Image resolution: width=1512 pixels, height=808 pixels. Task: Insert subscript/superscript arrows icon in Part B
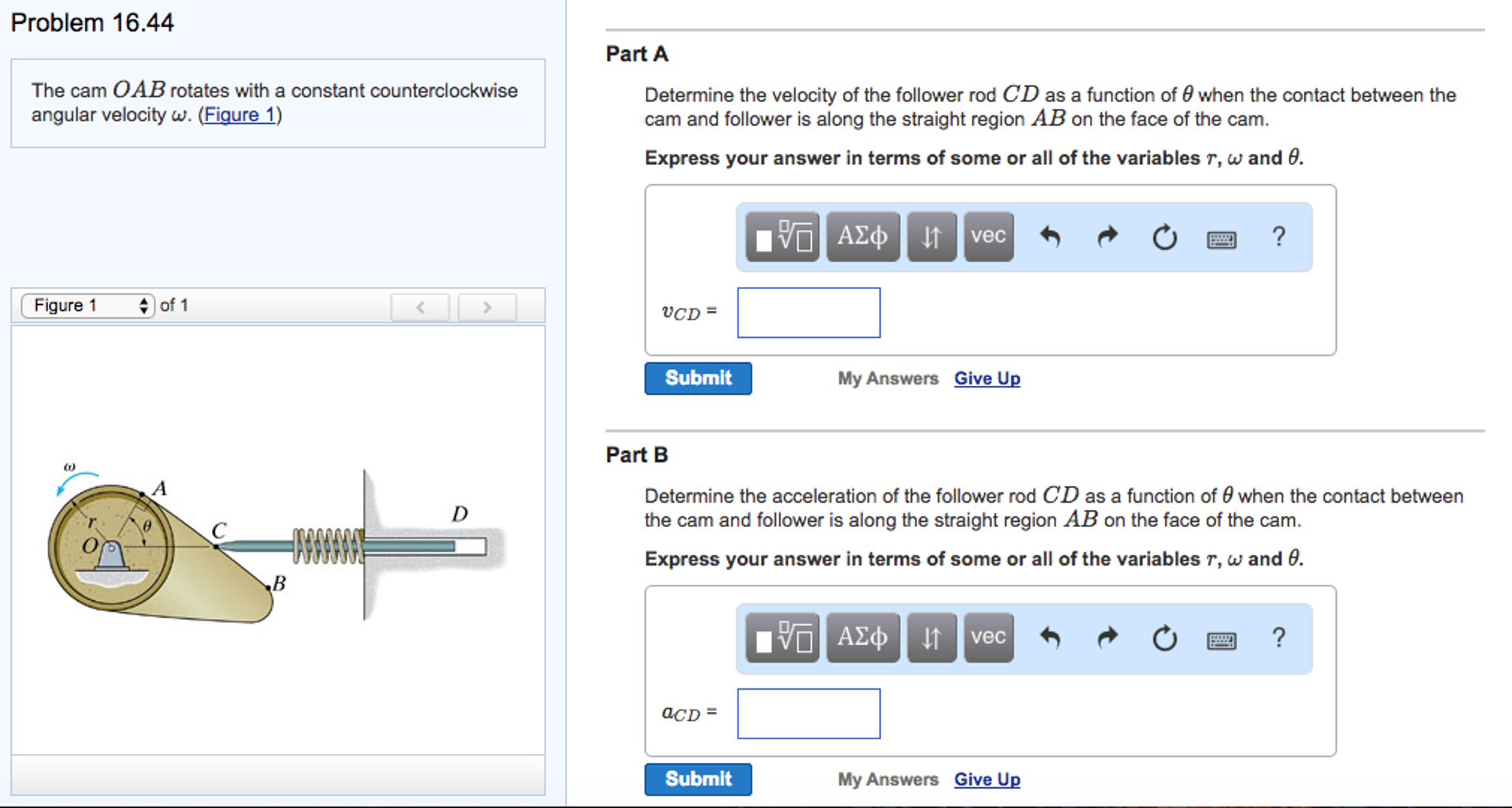pyautogui.click(x=930, y=637)
